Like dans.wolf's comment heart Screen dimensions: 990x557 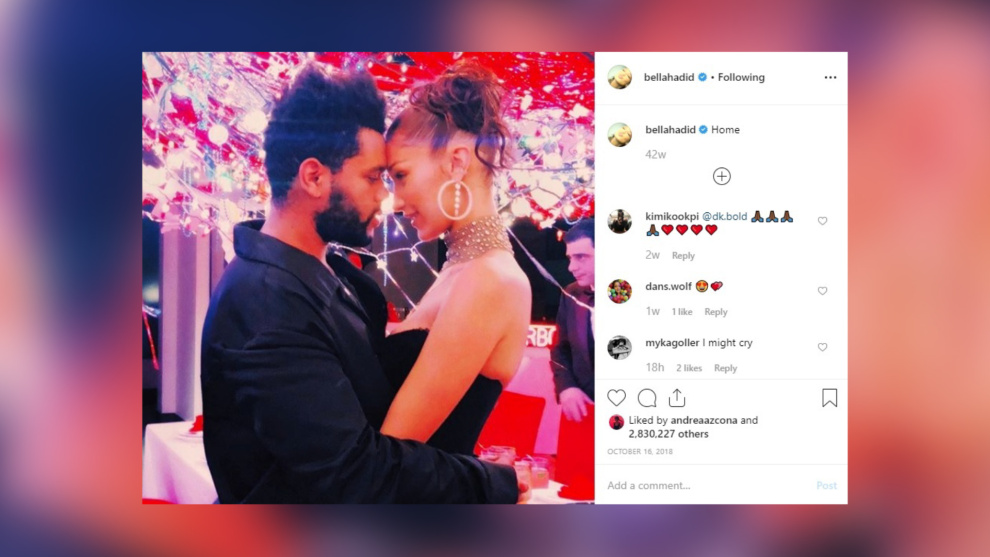[822, 291]
